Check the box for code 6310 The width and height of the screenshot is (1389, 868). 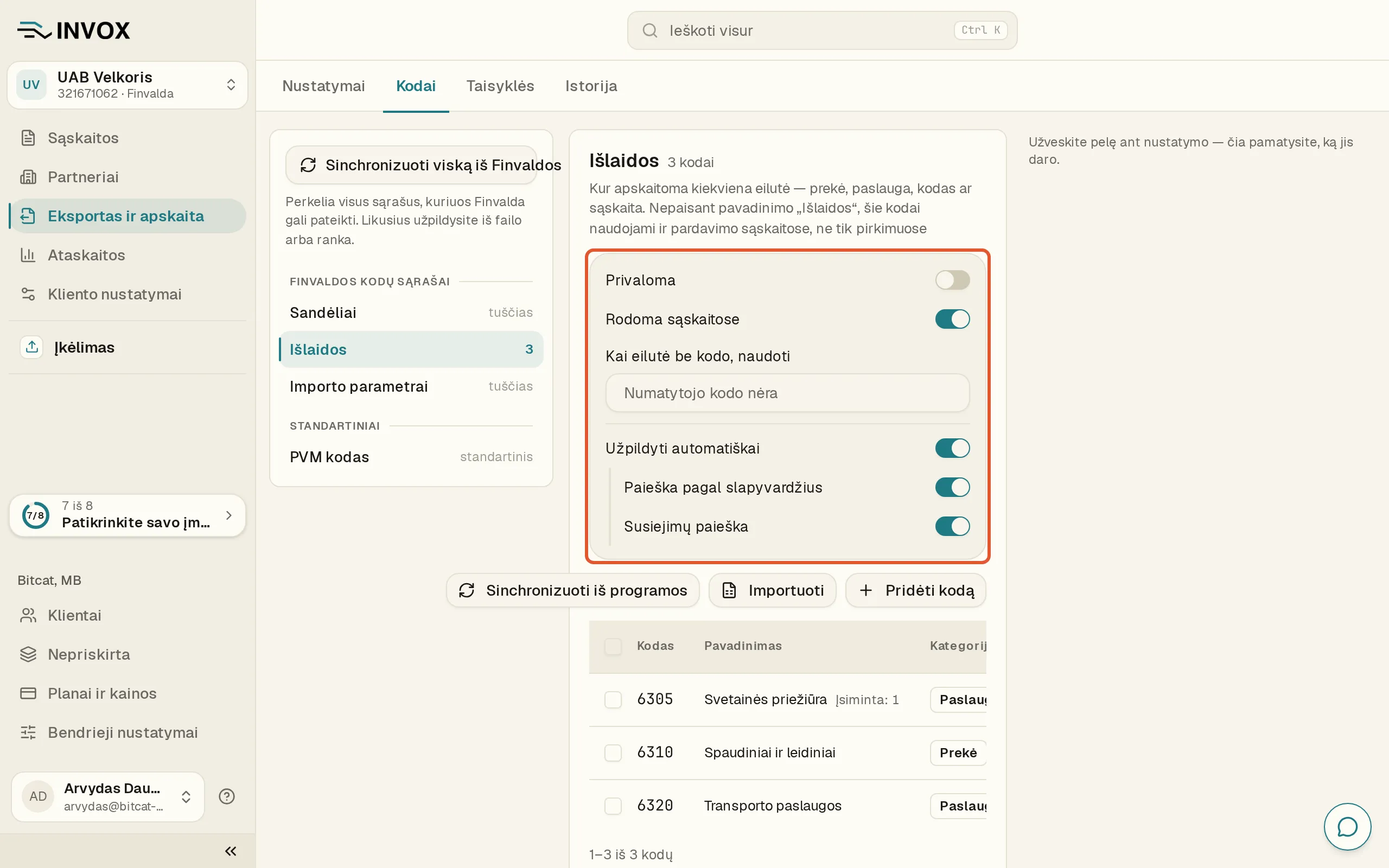[613, 752]
